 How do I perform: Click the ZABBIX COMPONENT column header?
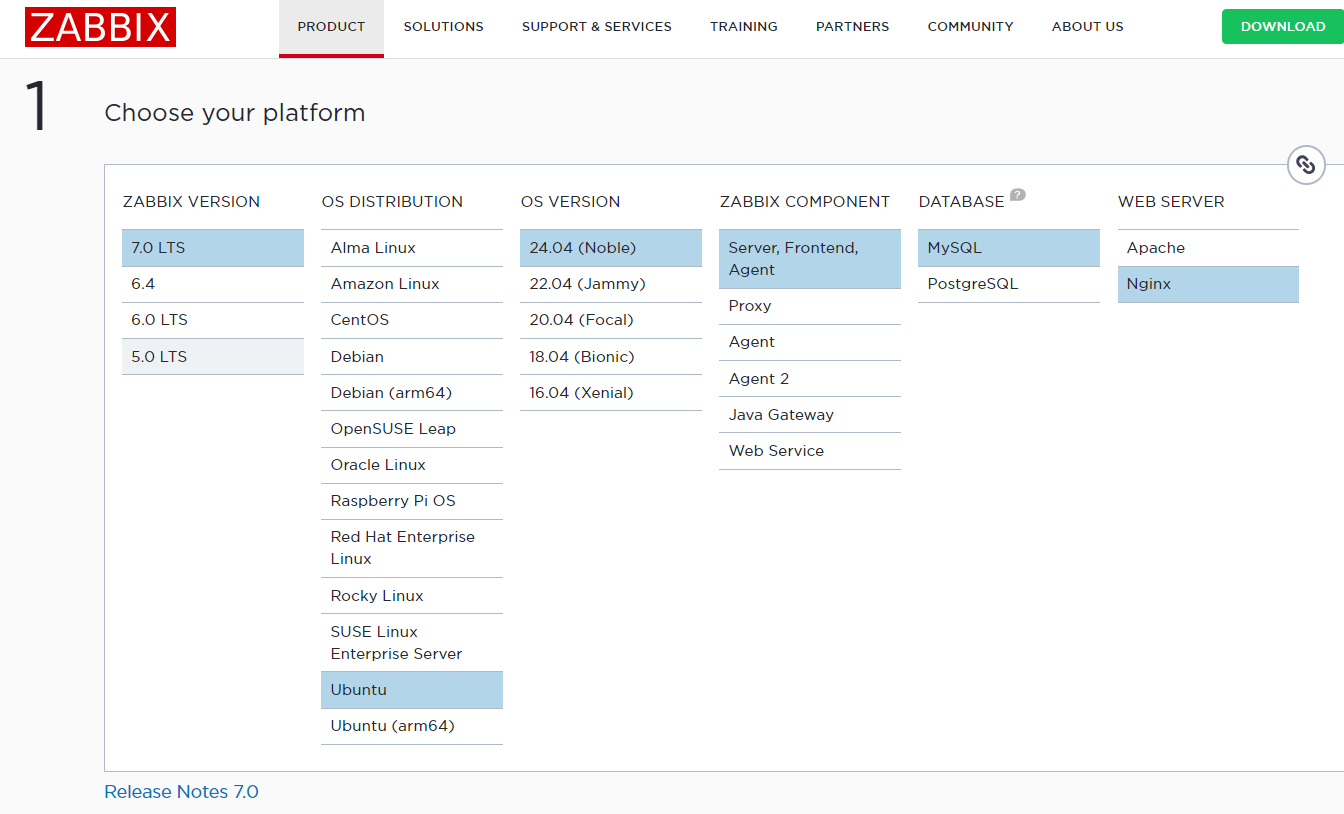click(x=804, y=202)
